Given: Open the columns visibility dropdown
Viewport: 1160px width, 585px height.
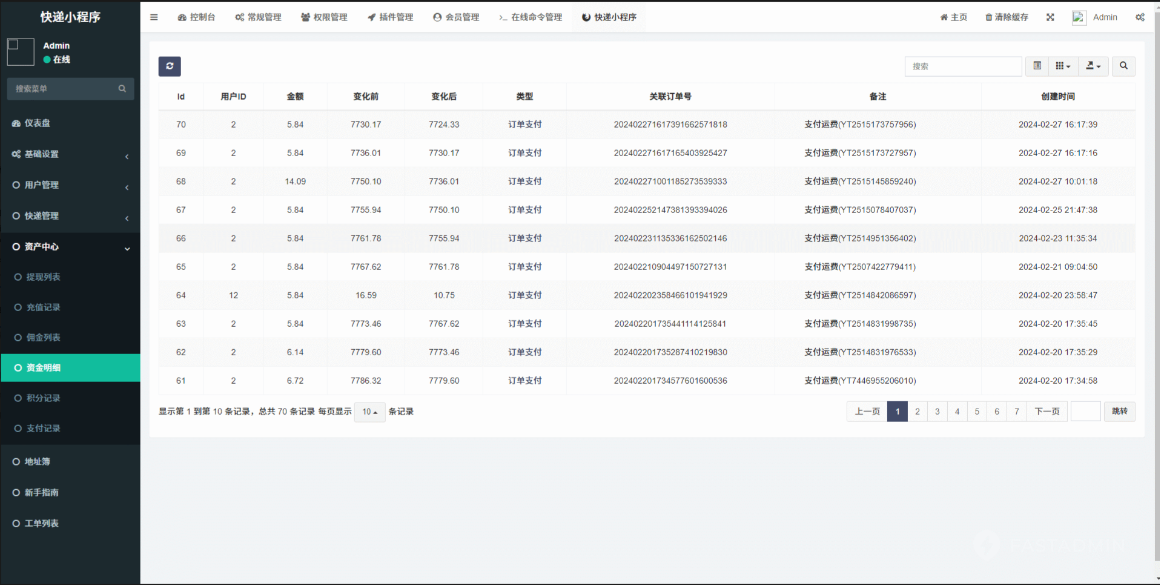Looking at the screenshot, I should pyautogui.click(x=1063, y=66).
